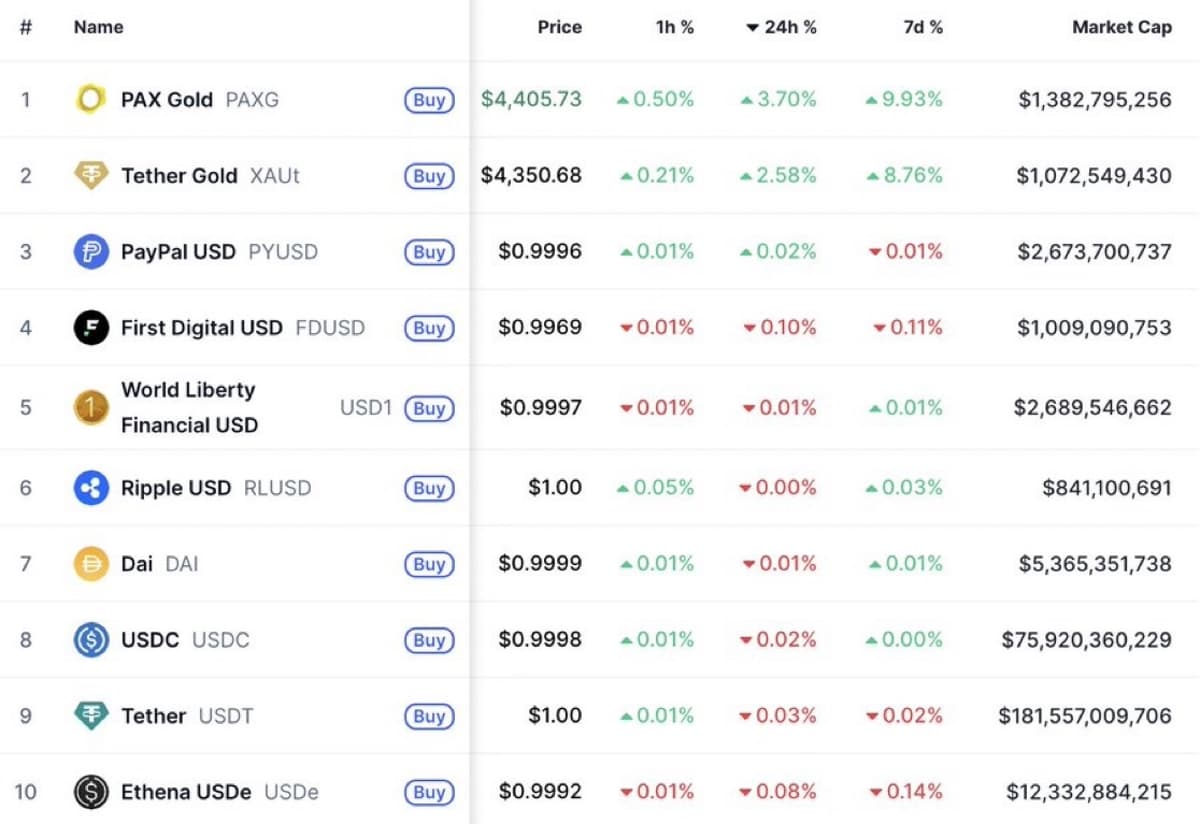Viewport: 1200px width, 824px height.
Task: Click the First Digital USD black logo
Action: pyautogui.click(x=90, y=328)
